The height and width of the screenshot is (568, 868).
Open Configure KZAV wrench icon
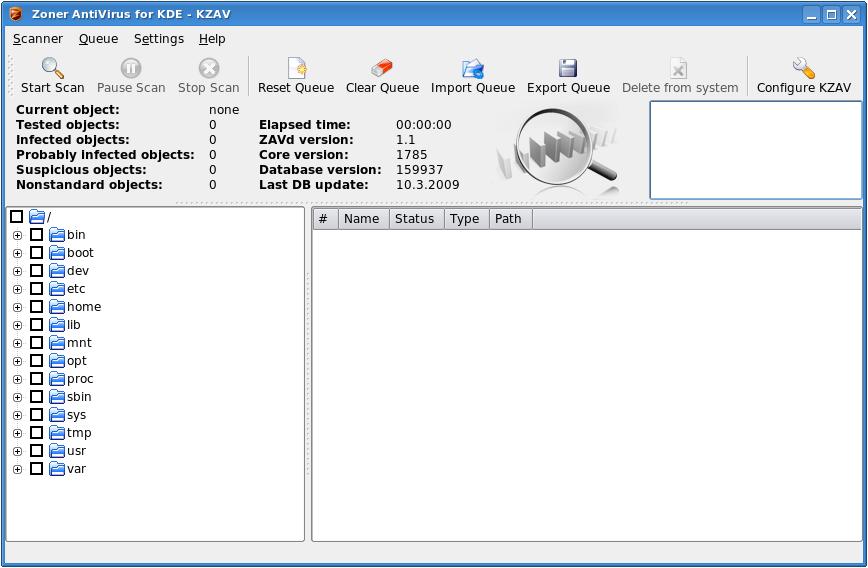tap(803, 69)
